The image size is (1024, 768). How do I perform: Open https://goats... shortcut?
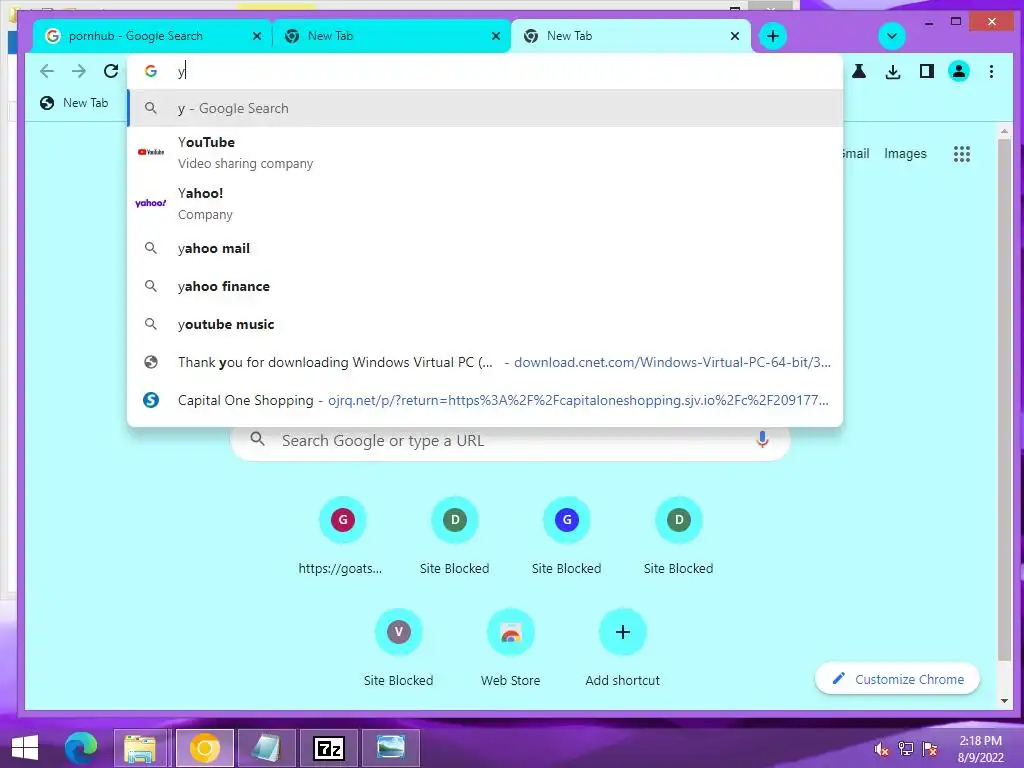(x=342, y=539)
